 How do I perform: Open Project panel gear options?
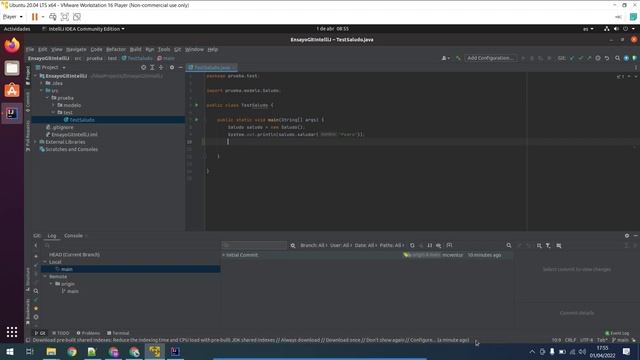pos(172,67)
